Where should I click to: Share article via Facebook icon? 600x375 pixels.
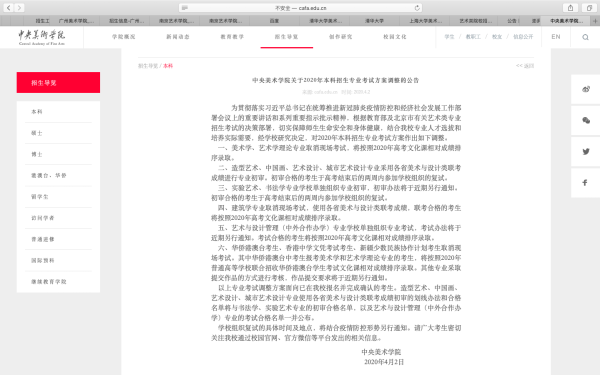585,183
